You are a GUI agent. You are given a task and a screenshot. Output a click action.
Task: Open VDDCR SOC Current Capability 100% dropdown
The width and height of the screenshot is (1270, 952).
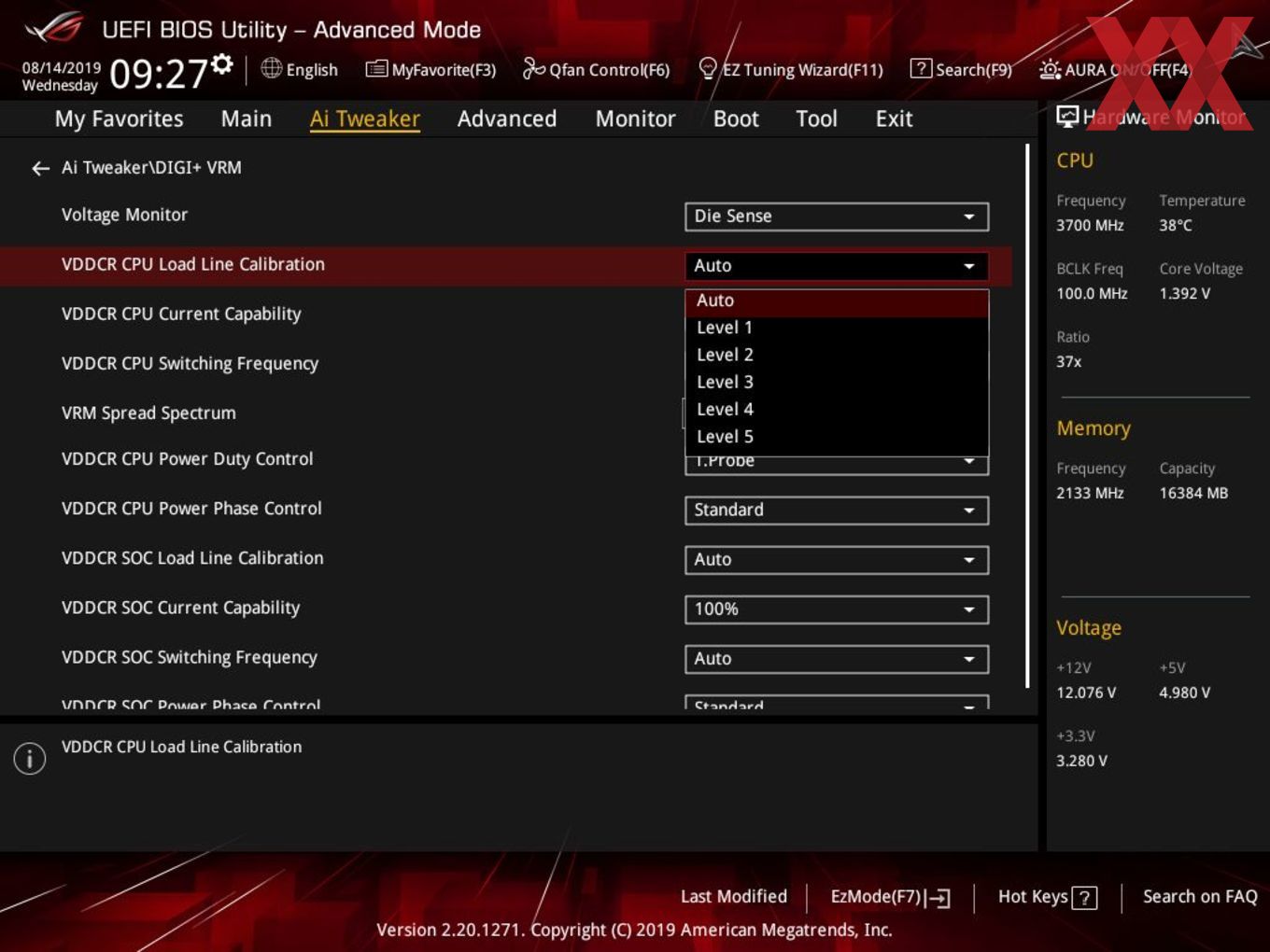(837, 609)
